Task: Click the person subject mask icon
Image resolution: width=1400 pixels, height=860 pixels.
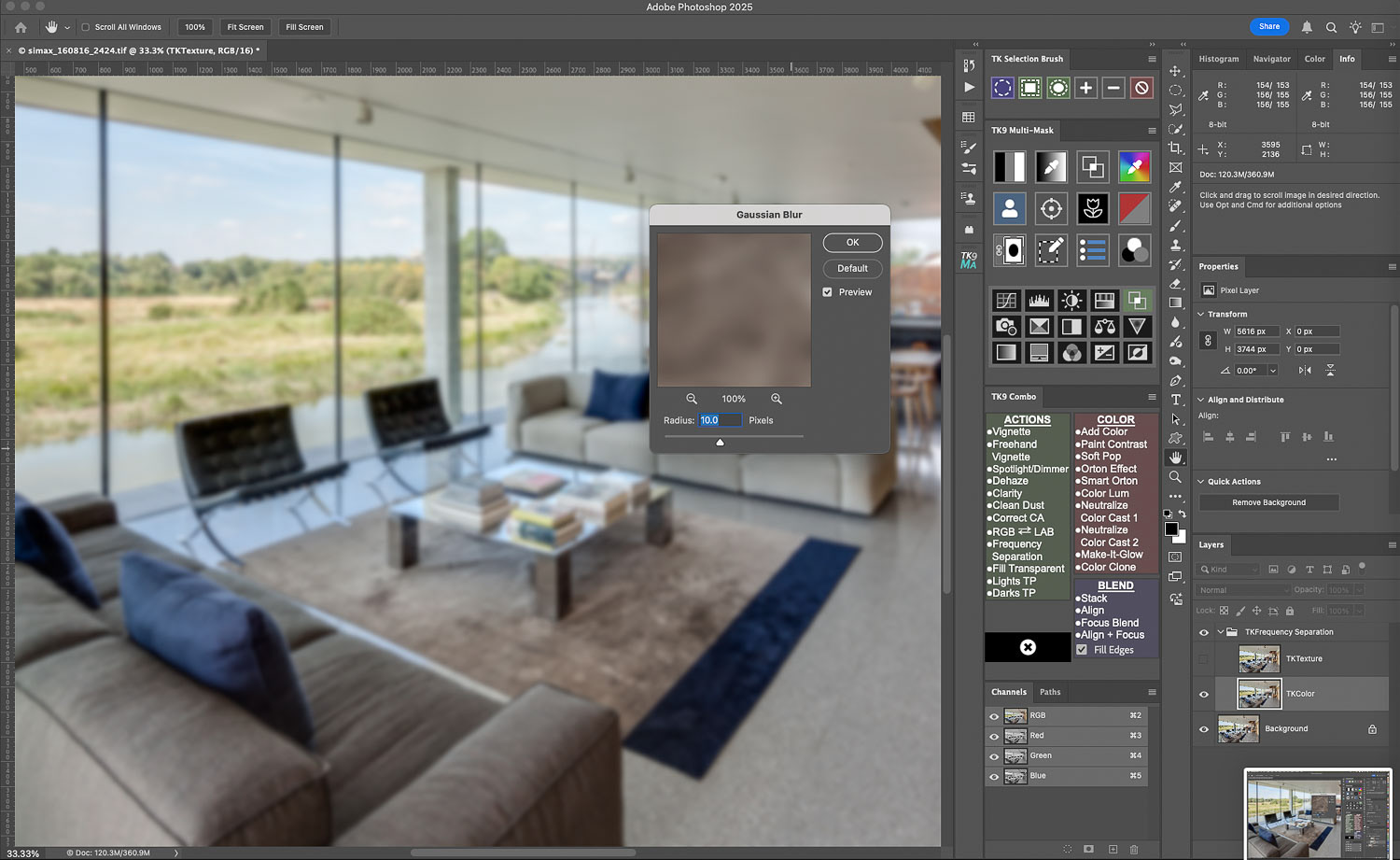Action: [1010, 208]
